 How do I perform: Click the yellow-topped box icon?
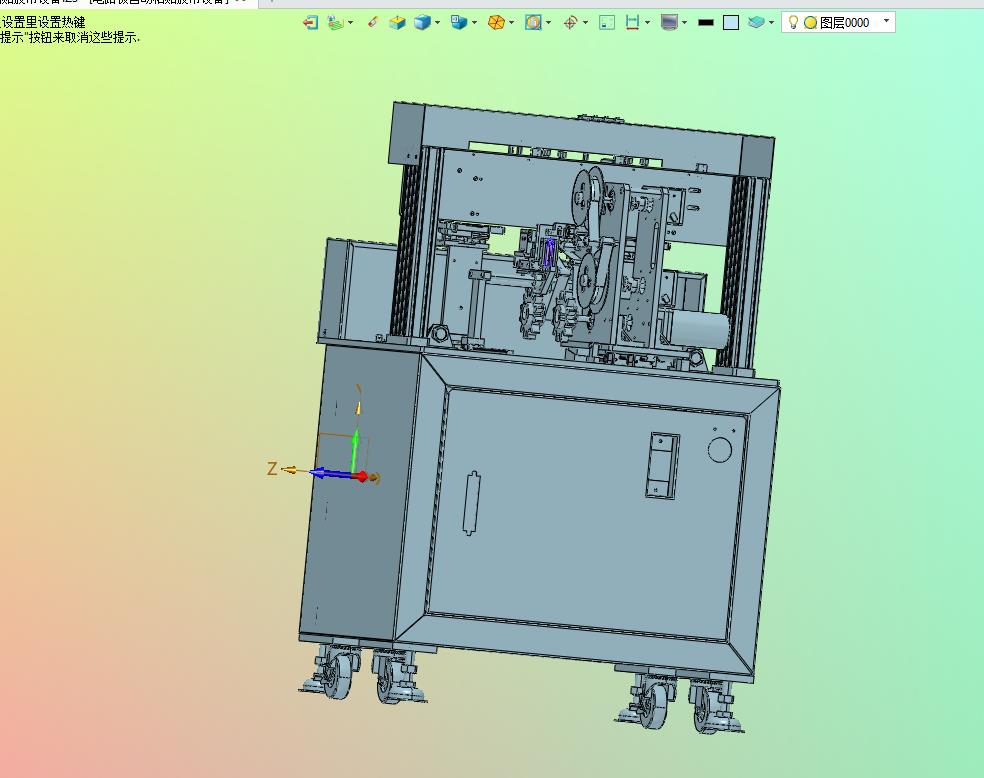[x=397, y=22]
